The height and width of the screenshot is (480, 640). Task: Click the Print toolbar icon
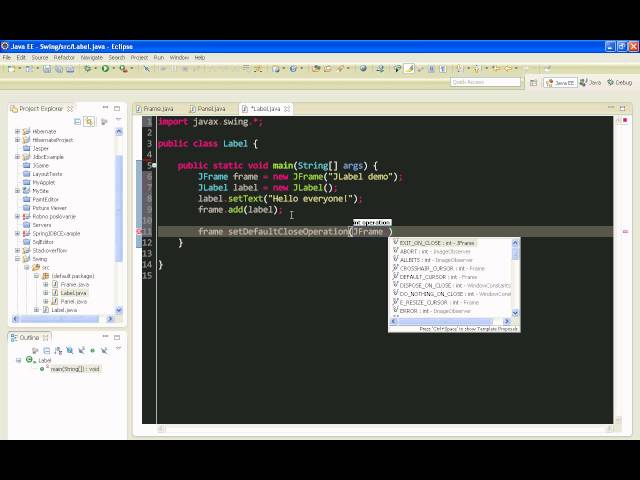click(x=70, y=69)
